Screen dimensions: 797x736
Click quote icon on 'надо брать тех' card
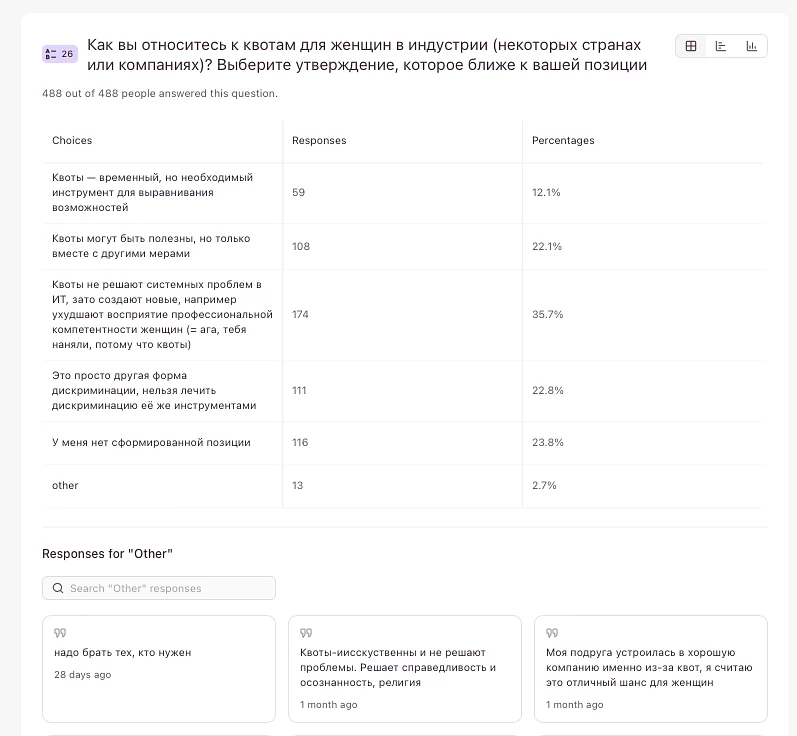pyautogui.click(x=60, y=633)
